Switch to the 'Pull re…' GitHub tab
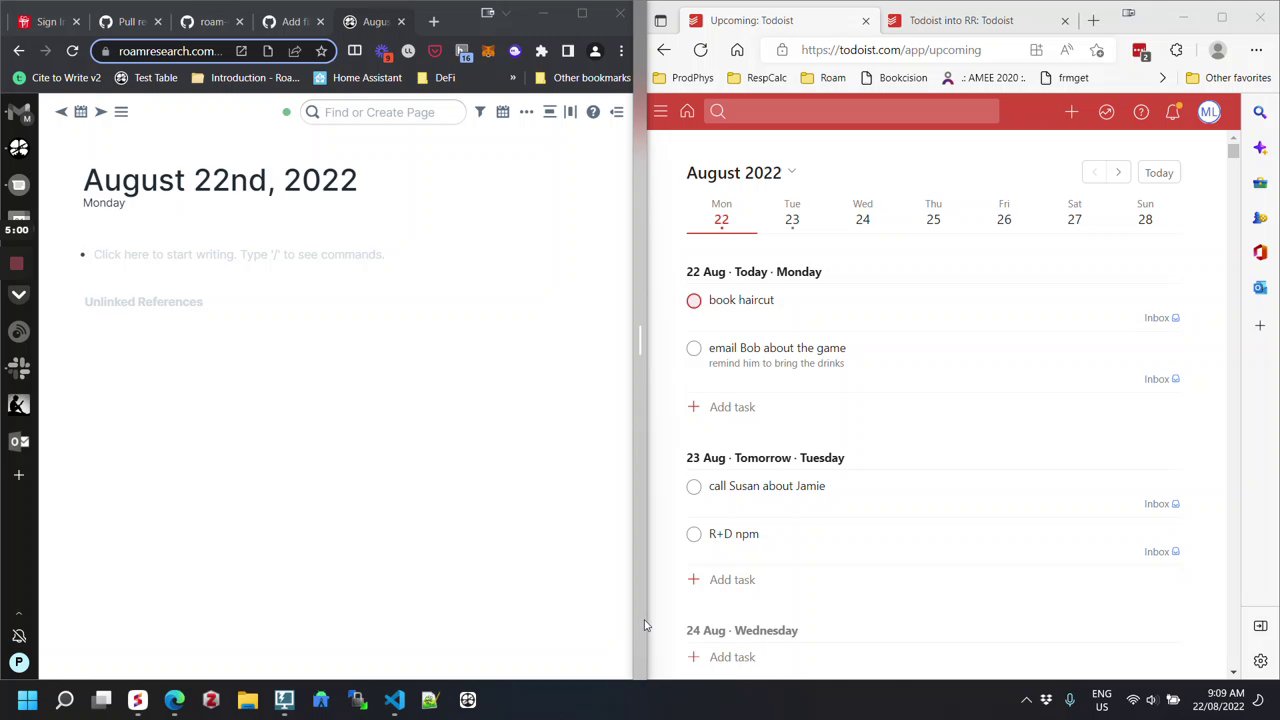Screen dimensions: 1280x720 pos(130,21)
